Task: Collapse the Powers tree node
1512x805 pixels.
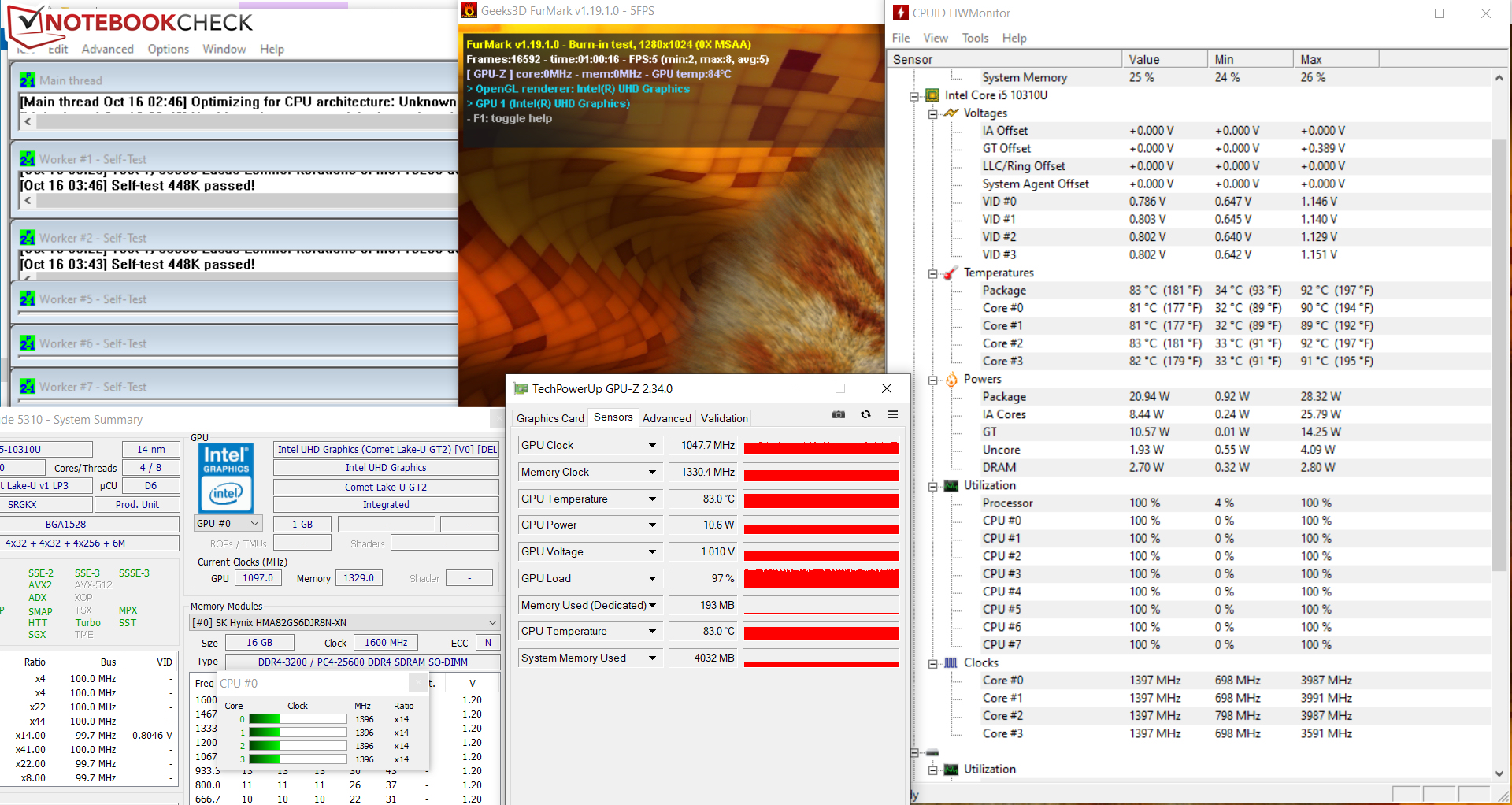Action: pyautogui.click(x=933, y=380)
